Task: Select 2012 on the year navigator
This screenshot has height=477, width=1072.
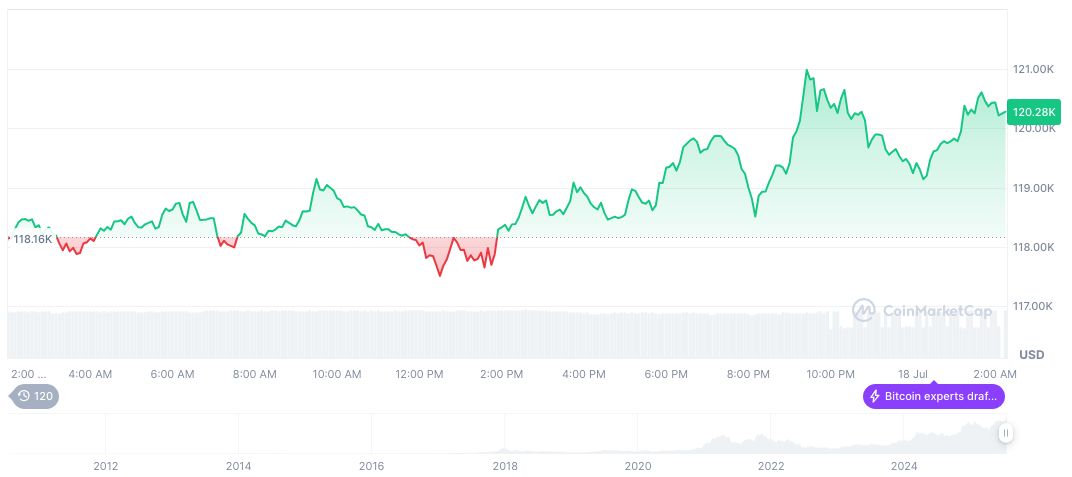Action: pyautogui.click(x=106, y=466)
